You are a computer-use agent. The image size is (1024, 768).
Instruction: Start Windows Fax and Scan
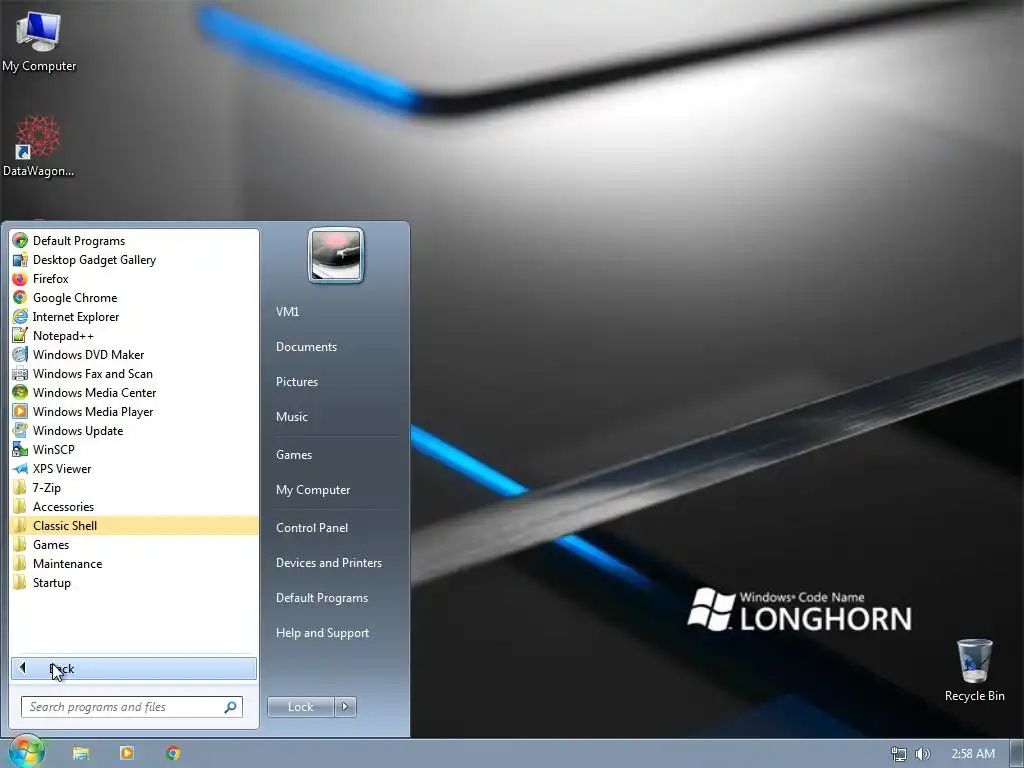(134, 374)
